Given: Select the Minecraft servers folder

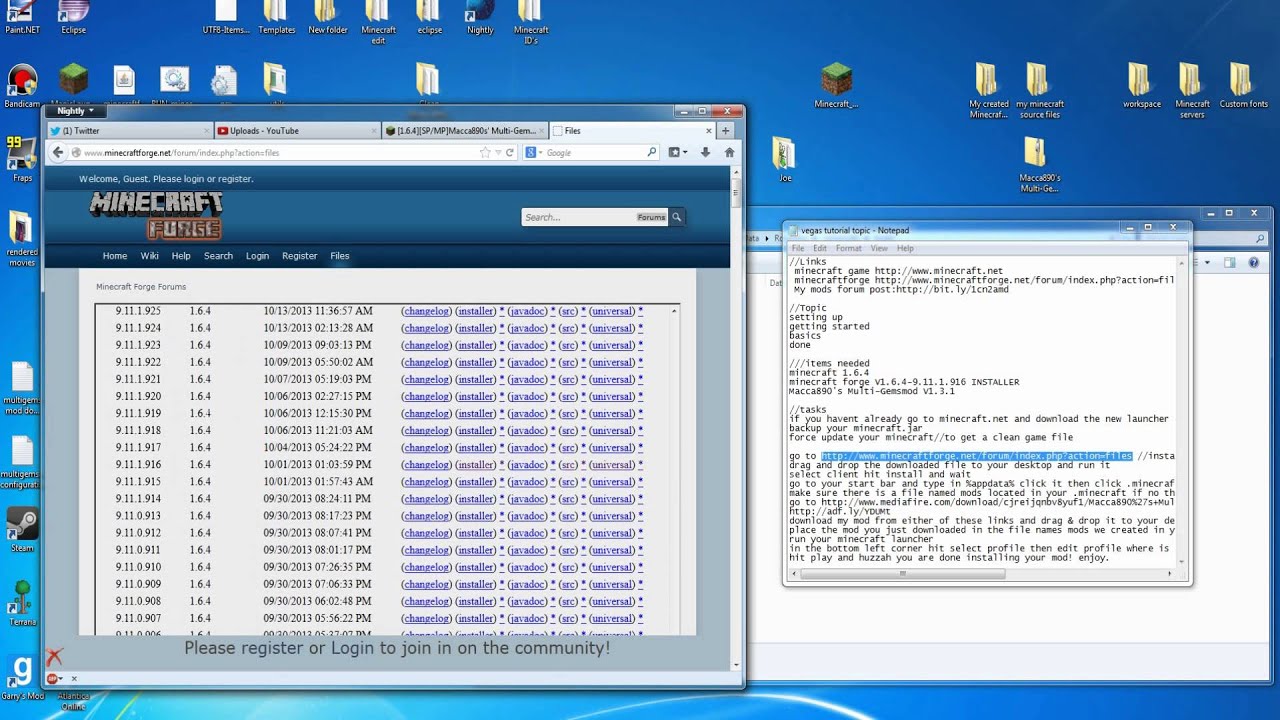Looking at the screenshot, I should [x=1192, y=91].
